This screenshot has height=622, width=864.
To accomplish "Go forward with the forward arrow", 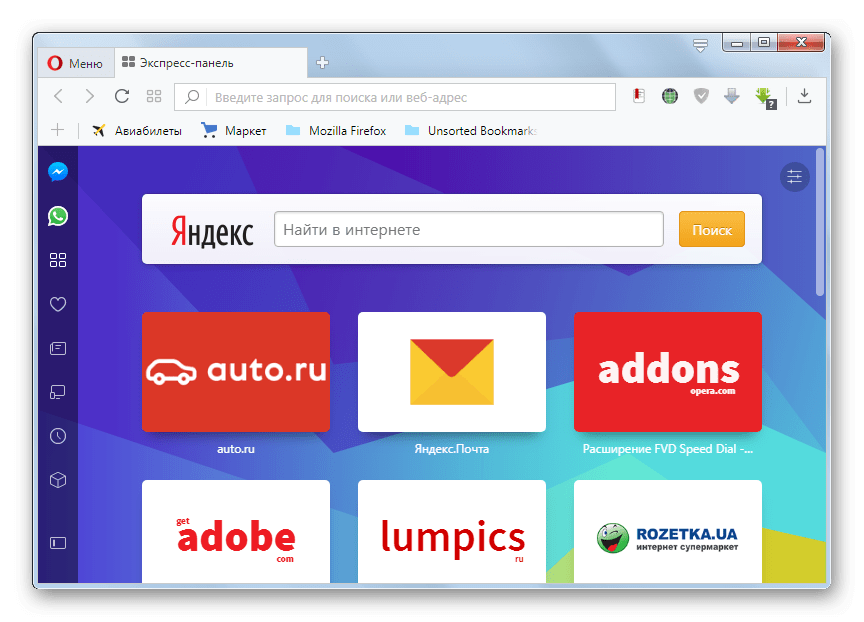I will pos(89,96).
